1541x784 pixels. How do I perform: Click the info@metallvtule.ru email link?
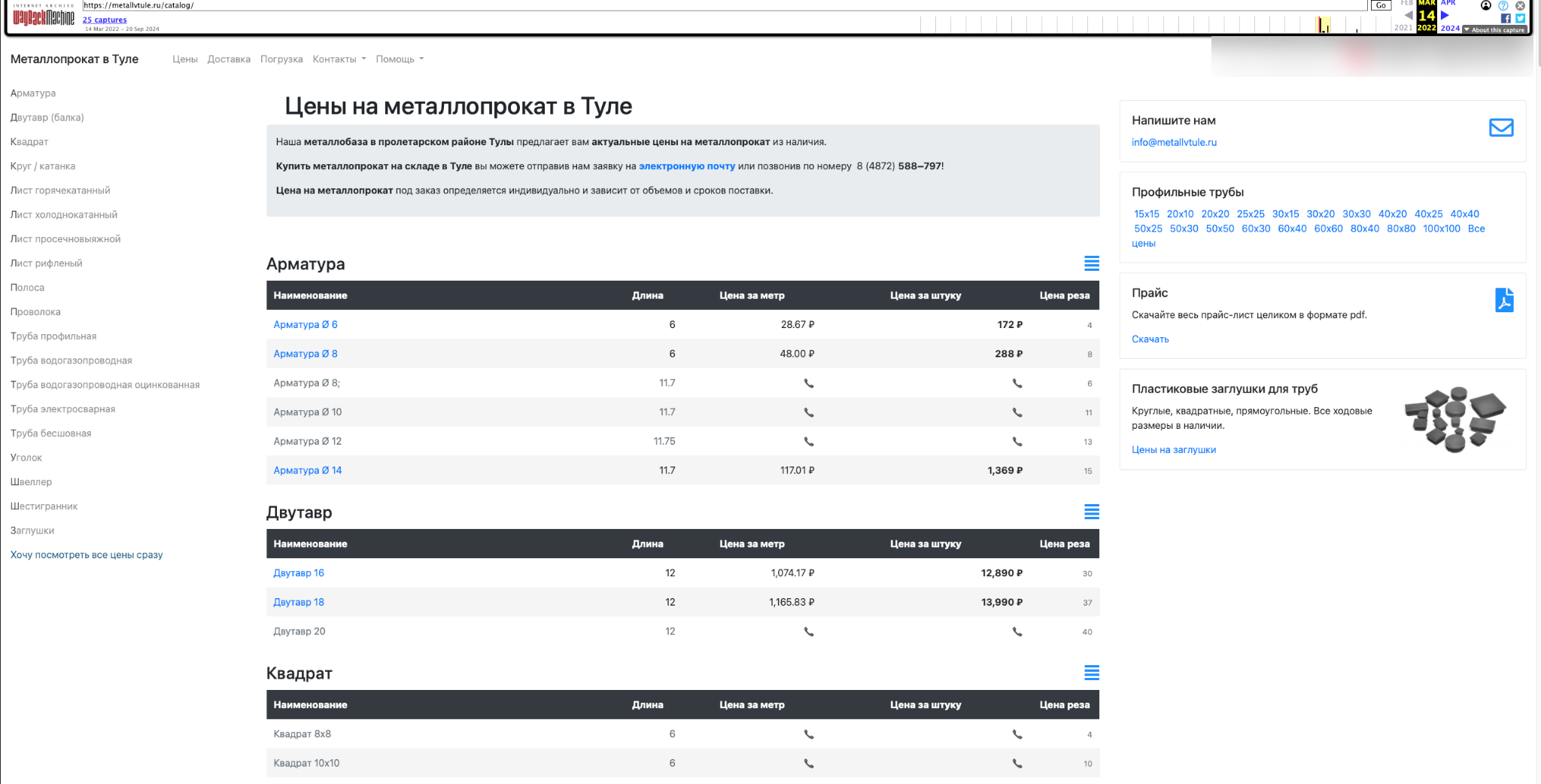[1174, 142]
